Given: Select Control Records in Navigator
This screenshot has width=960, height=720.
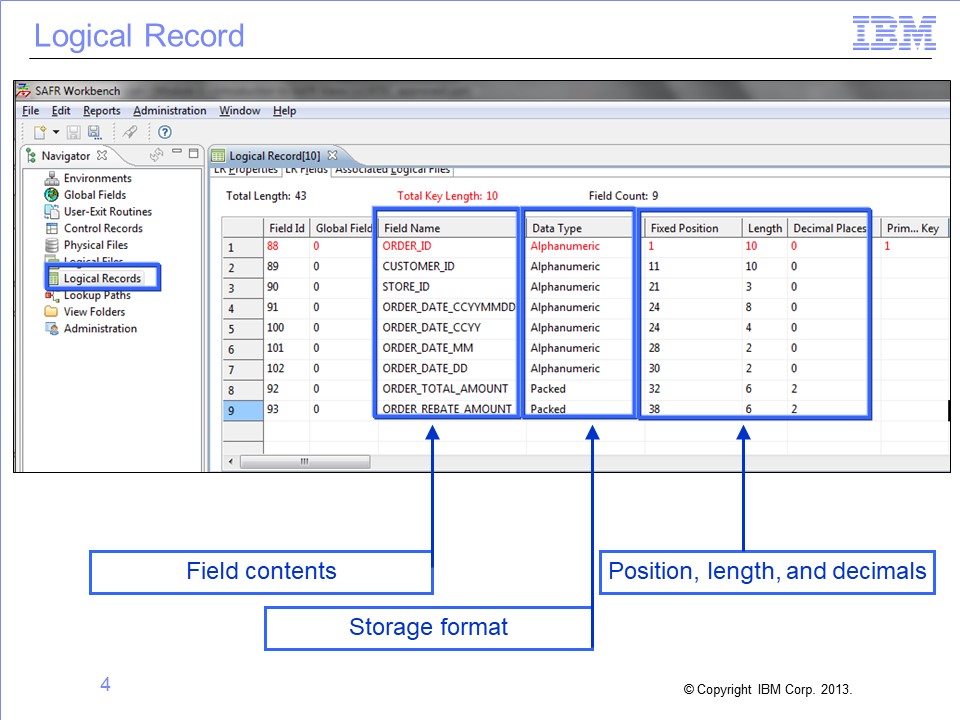Looking at the screenshot, I should pos(103,228).
